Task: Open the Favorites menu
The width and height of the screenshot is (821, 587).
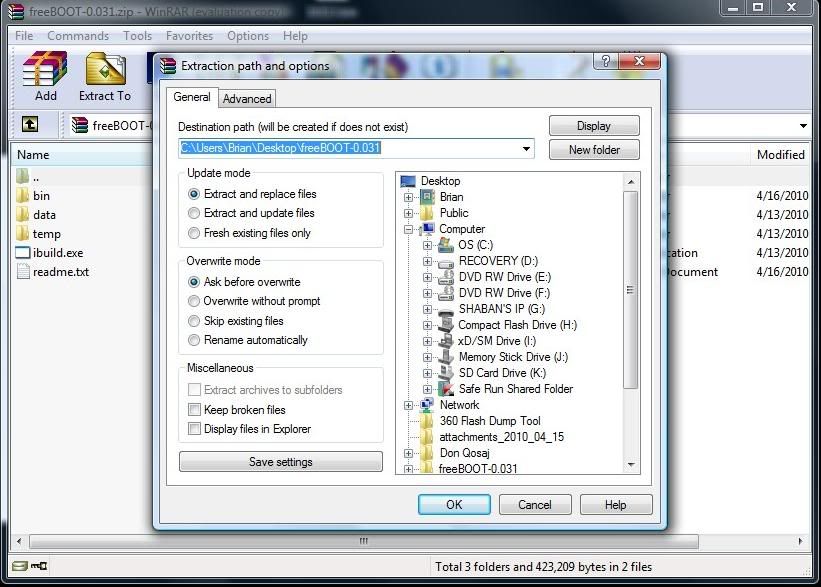Action: pyautogui.click(x=190, y=36)
